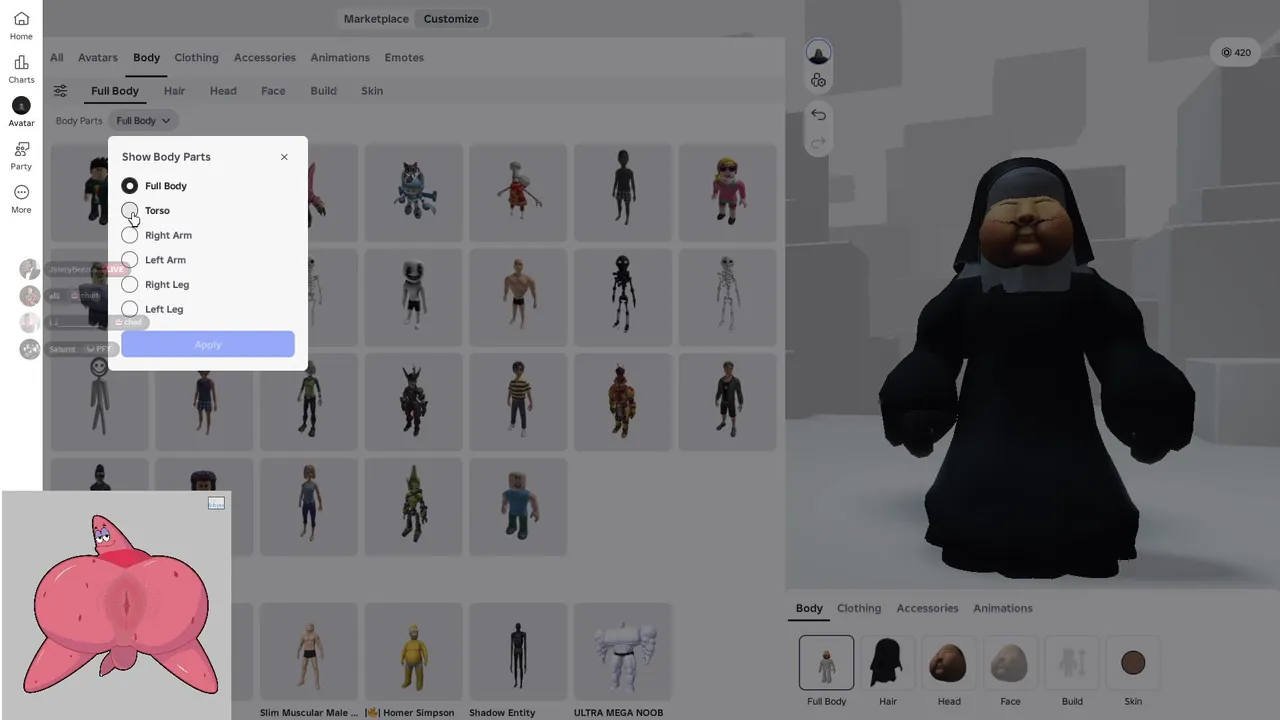Select the Skin sub-tab
This screenshot has height=720, width=1280.
click(372, 91)
